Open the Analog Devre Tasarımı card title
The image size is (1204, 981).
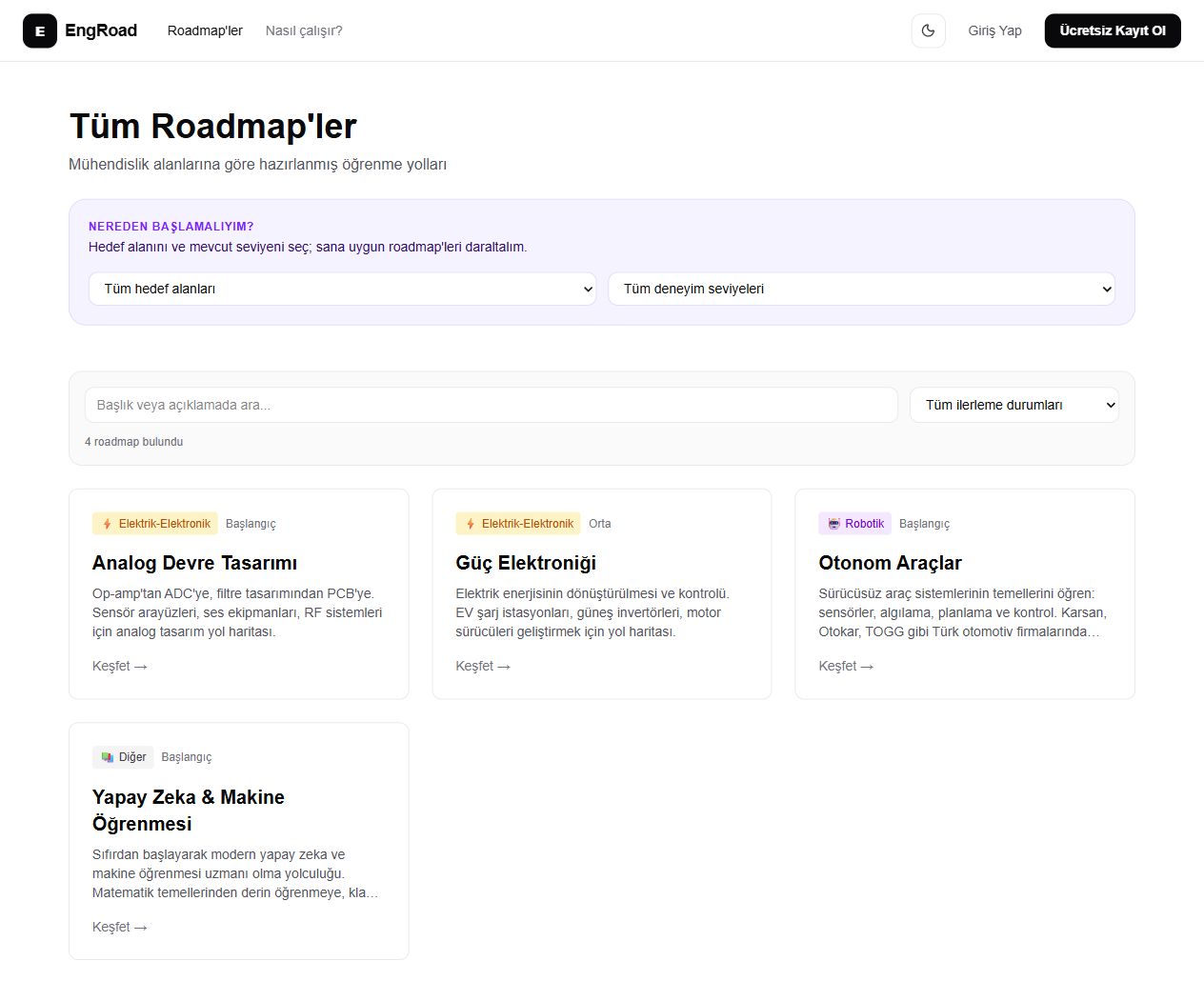[x=195, y=563]
